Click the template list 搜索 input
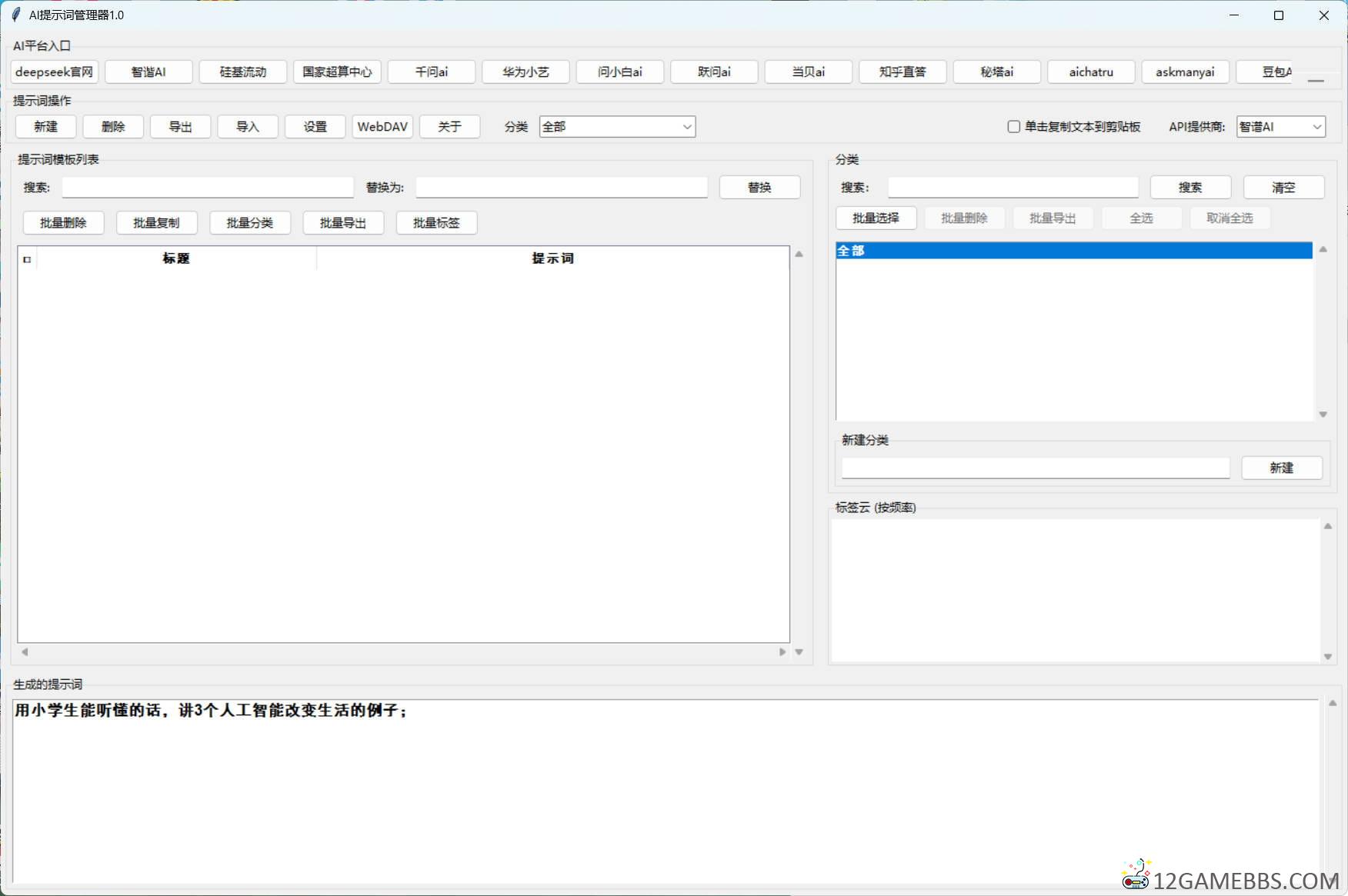This screenshot has width=1348, height=896. 208,187
